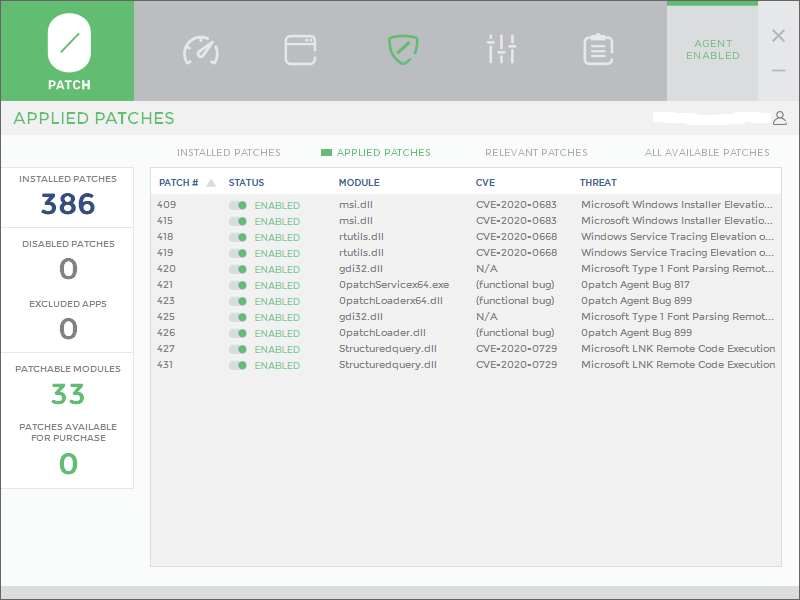Click the Agent Enabled button
This screenshot has height=600, width=800.
[712, 50]
